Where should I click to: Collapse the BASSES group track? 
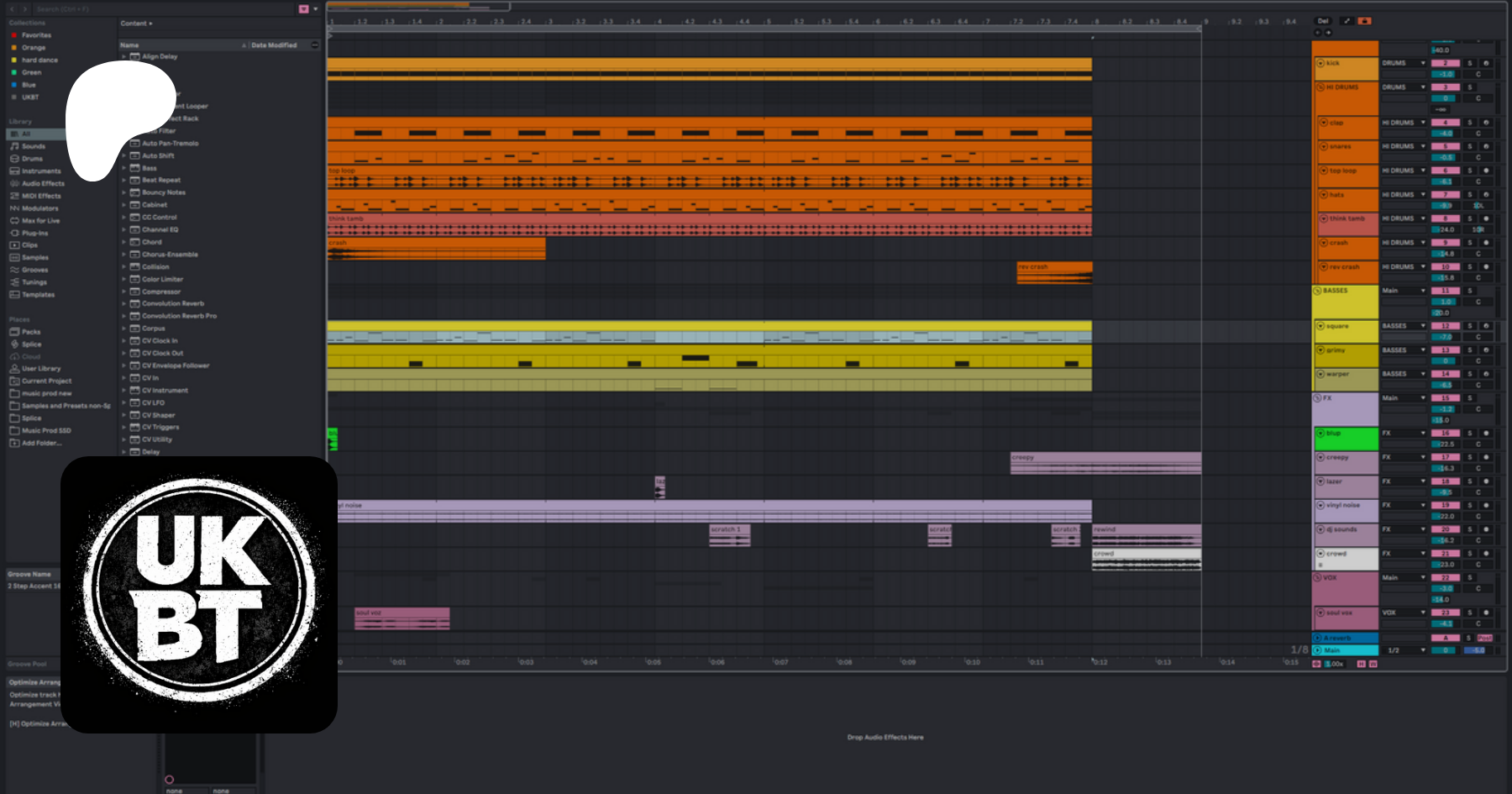click(1317, 291)
